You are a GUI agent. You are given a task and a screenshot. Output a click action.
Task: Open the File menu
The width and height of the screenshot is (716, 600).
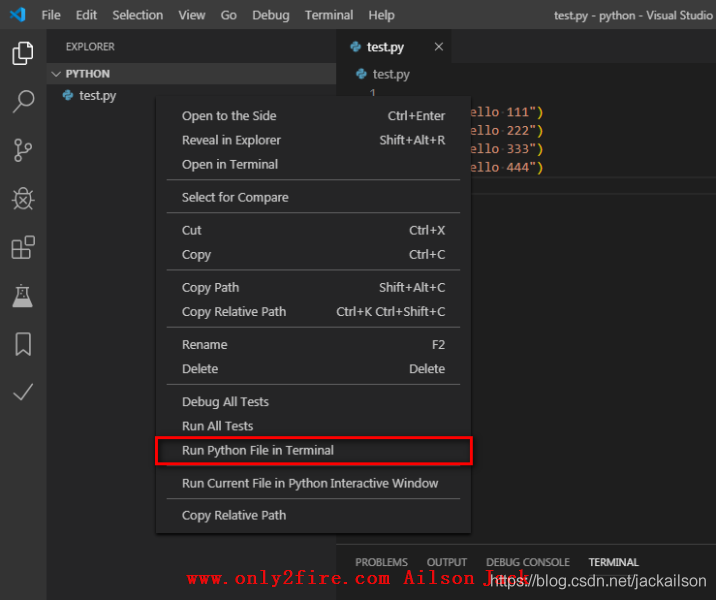pyautogui.click(x=51, y=15)
